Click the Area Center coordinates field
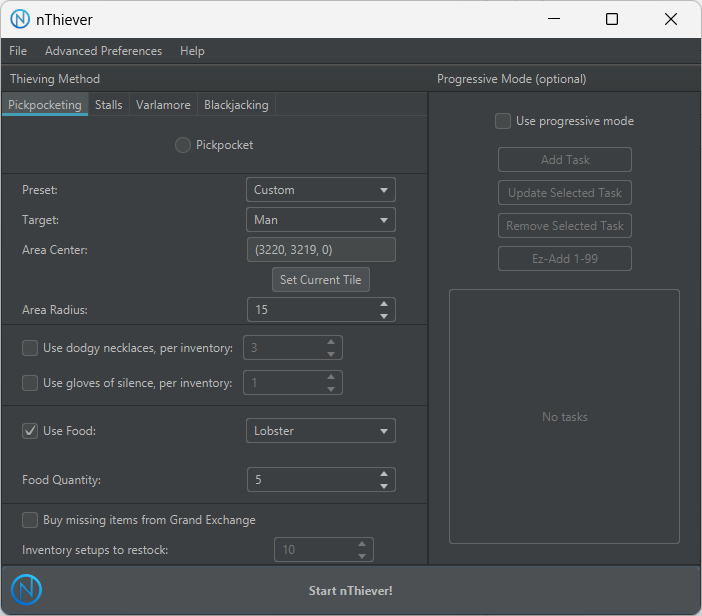 (x=320, y=250)
